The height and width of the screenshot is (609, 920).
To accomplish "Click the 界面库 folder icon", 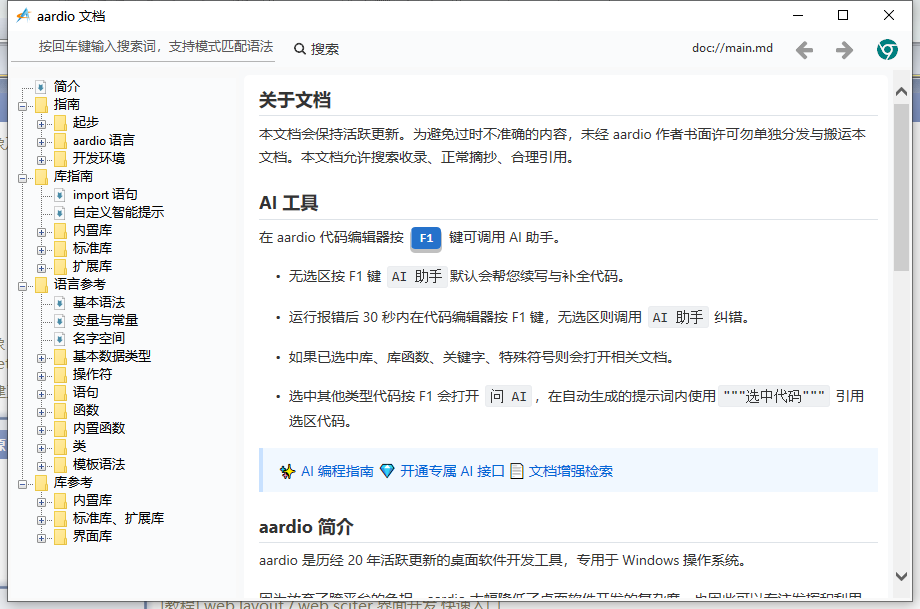I will (x=60, y=537).
